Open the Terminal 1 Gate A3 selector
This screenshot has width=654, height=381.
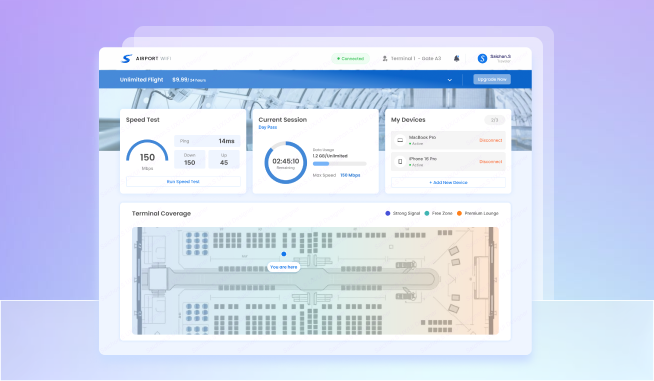click(x=412, y=58)
